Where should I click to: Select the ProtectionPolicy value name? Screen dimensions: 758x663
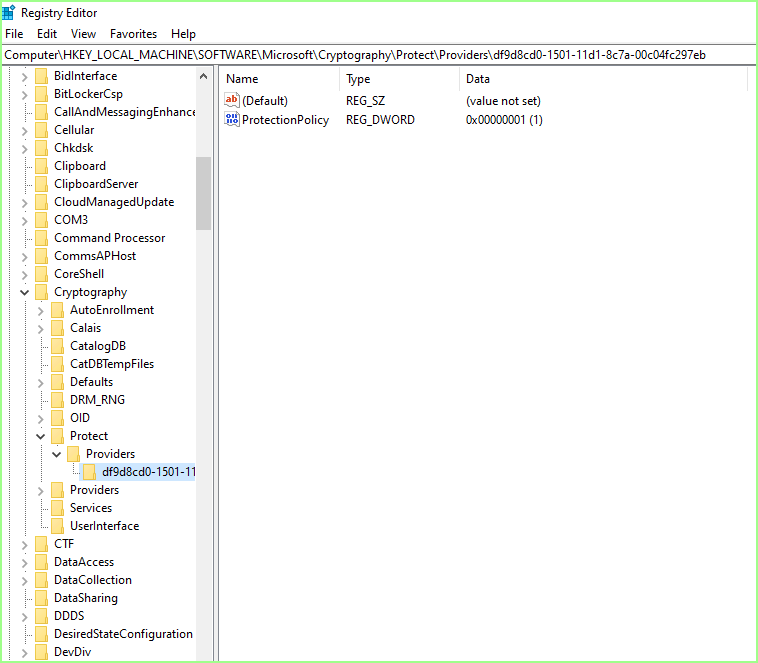click(x=285, y=120)
